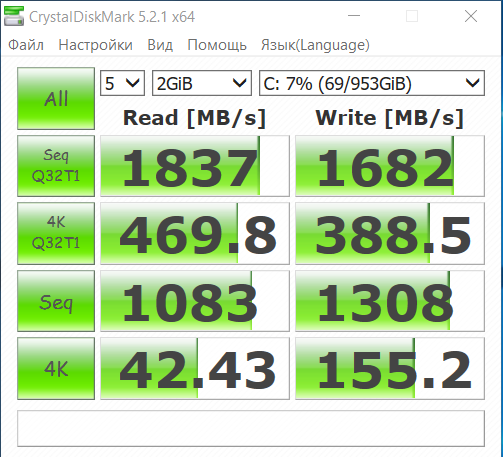Screen dimensions: 503x457
Task: Open the Помощь menu
Action: point(217,45)
